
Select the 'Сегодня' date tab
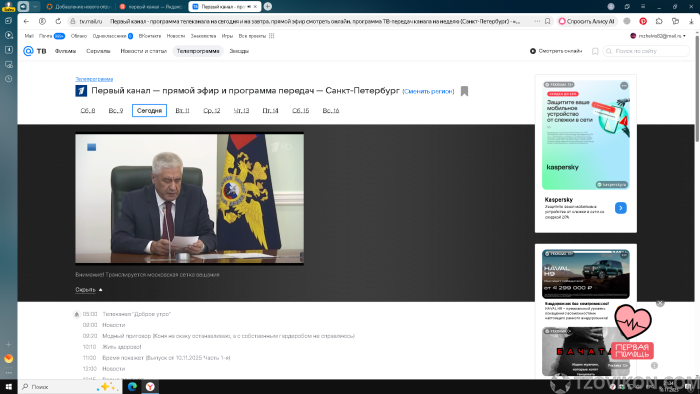pyautogui.click(x=149, y=110)
